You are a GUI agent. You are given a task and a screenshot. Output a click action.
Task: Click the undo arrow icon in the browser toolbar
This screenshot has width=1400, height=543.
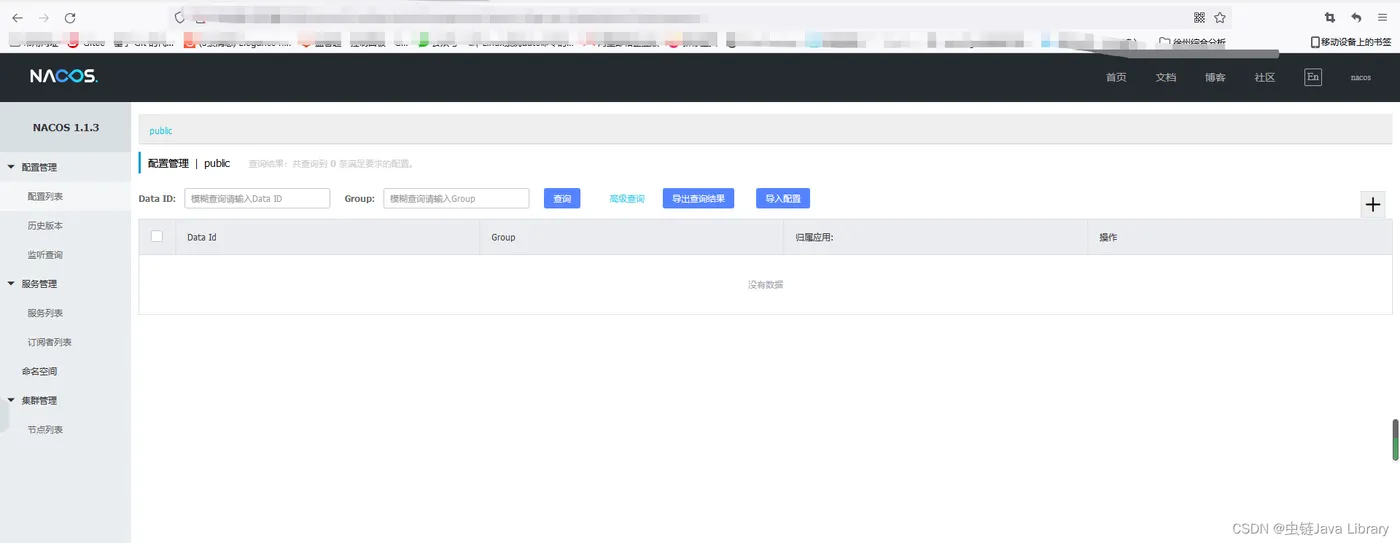pyautogui.click(x=1356, y=17)
